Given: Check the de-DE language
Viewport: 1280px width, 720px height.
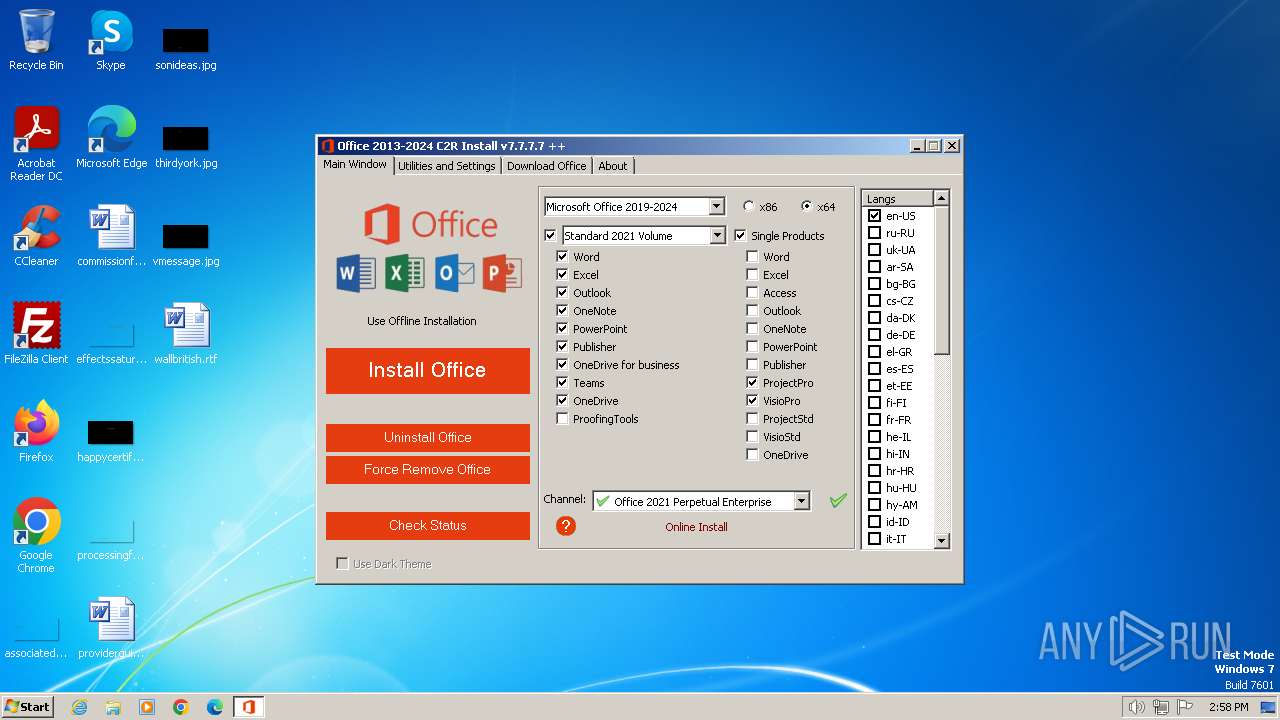Looking at the screenshot, I should [874, 334].
